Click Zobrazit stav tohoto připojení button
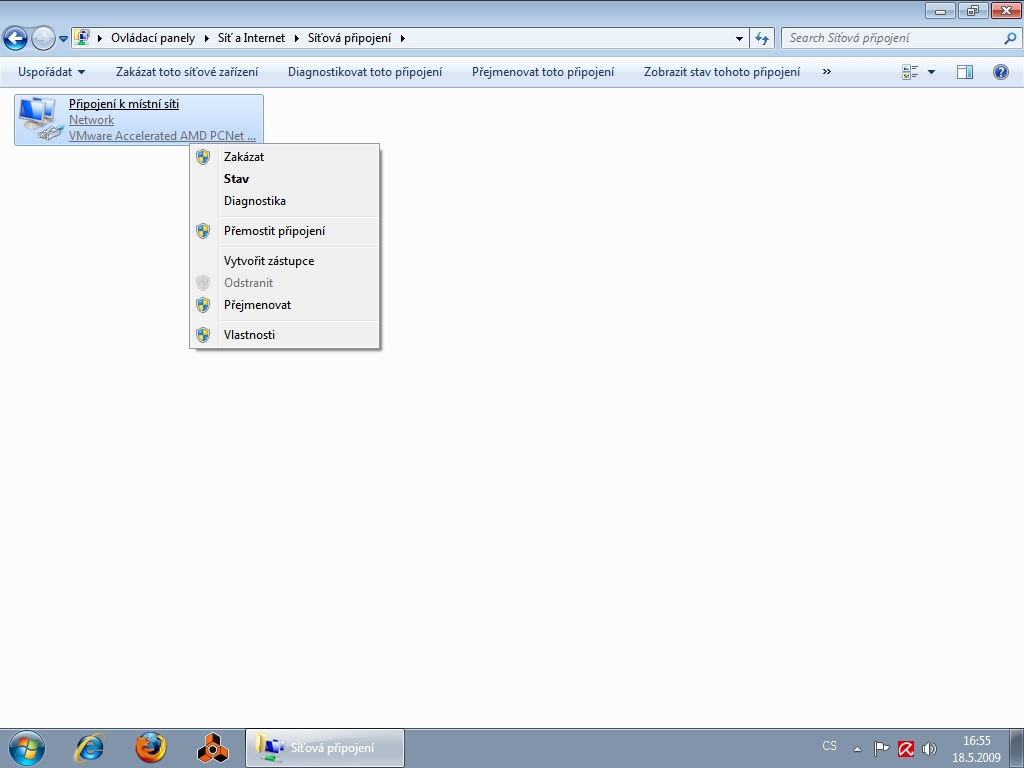This screenshot has width=1024, height=768. tap(722, 72)
